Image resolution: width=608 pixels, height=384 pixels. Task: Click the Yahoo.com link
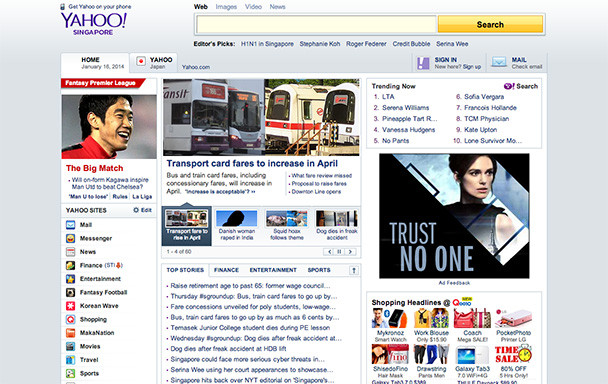[x=196, y=67]
